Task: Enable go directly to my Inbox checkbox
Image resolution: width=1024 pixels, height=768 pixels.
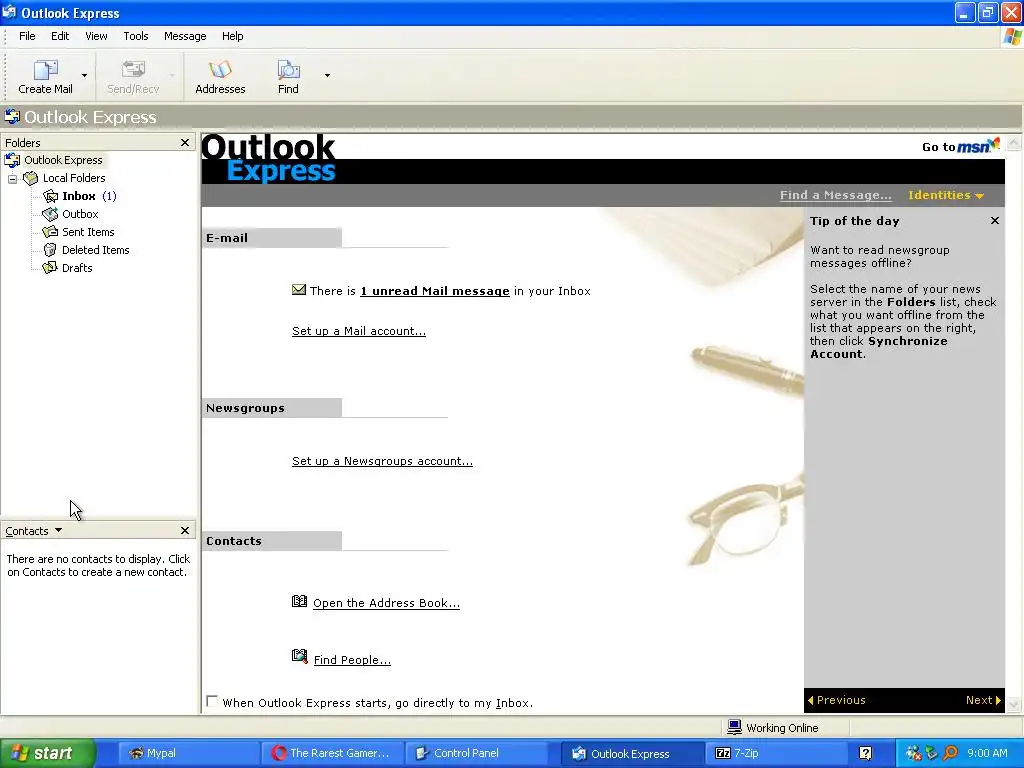Action: tap(212, 701)
